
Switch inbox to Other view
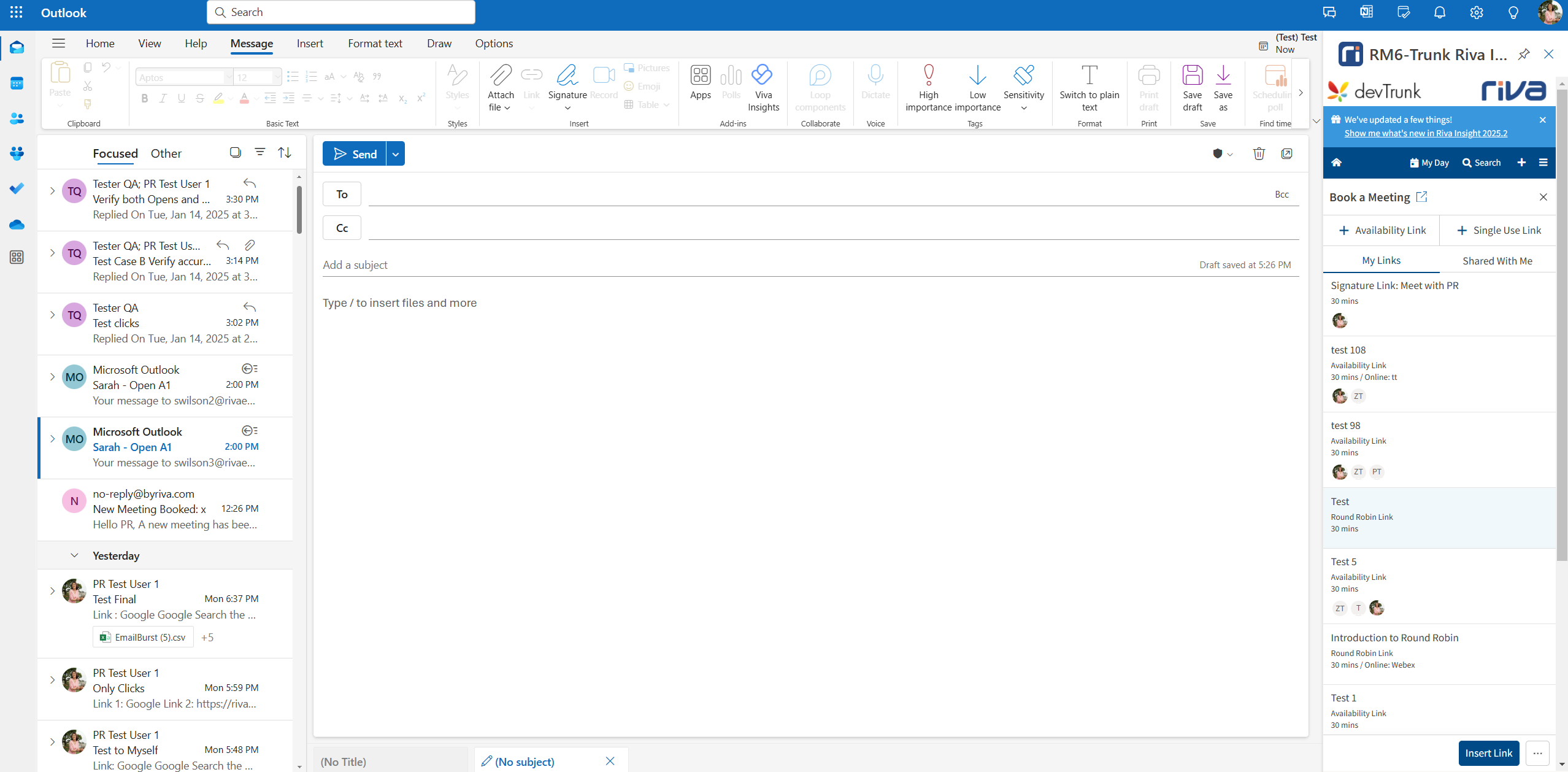pyautogui.click(x=166, y=153)
